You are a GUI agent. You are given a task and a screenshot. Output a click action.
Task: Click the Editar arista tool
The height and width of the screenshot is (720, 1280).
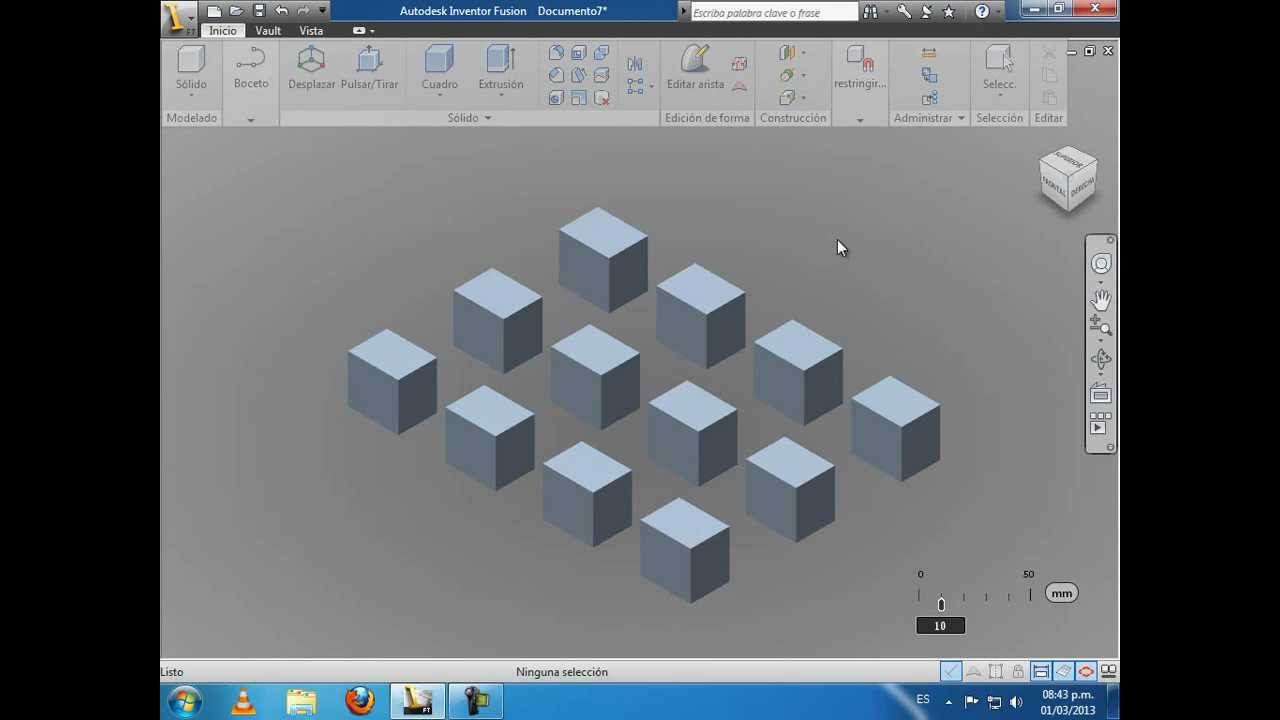tap(695, 68)
